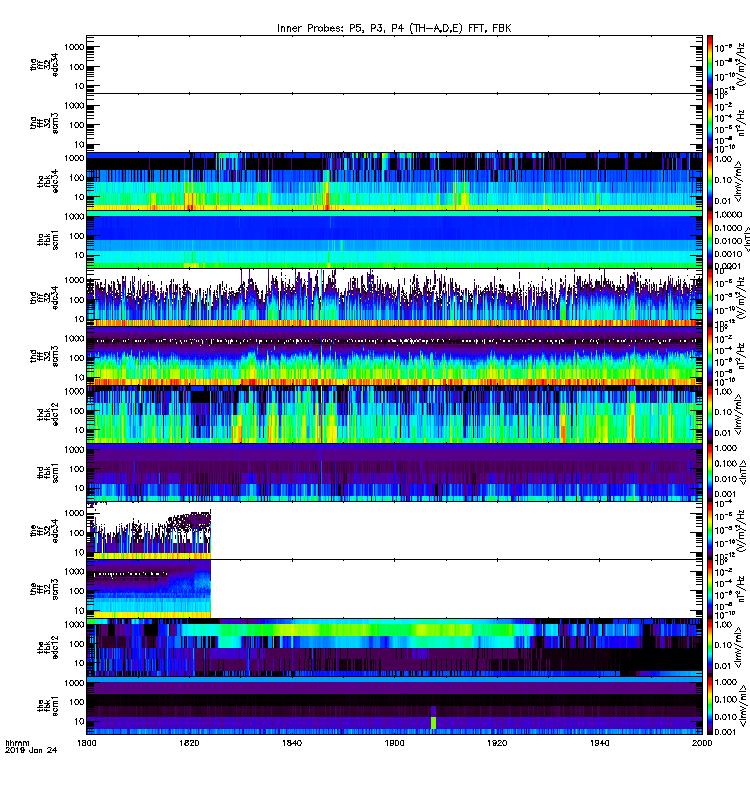Select the 'tha fff 32 scm3' panel label
750x800 pixels.
(x=44, y=123)
